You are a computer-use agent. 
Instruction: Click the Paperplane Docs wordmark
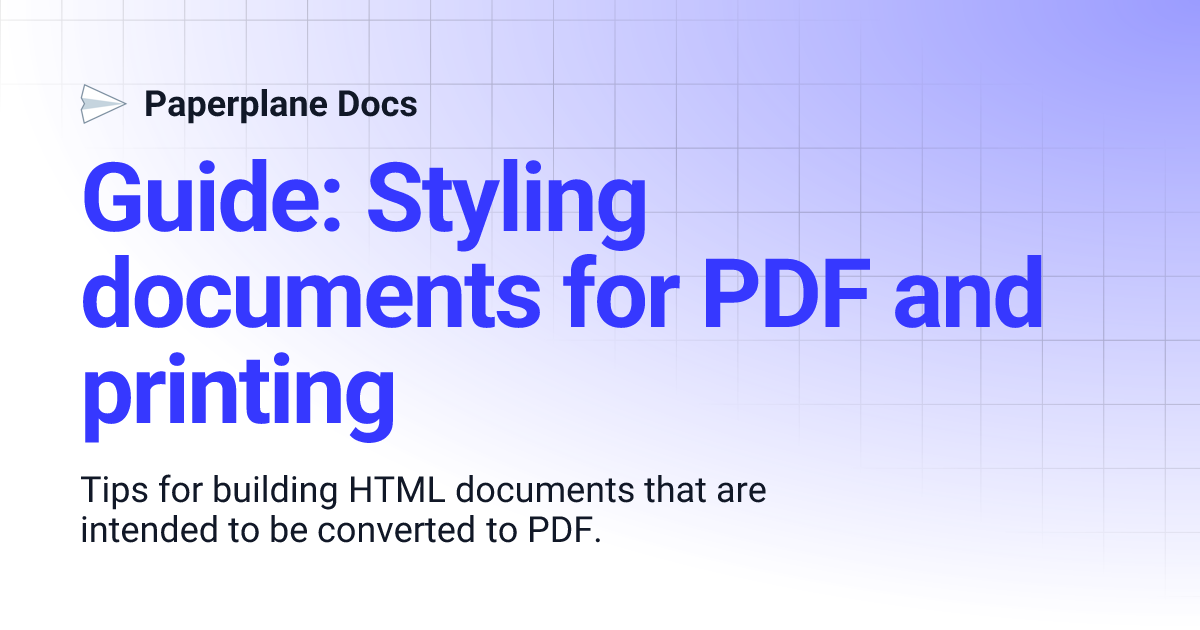(281, 104)
